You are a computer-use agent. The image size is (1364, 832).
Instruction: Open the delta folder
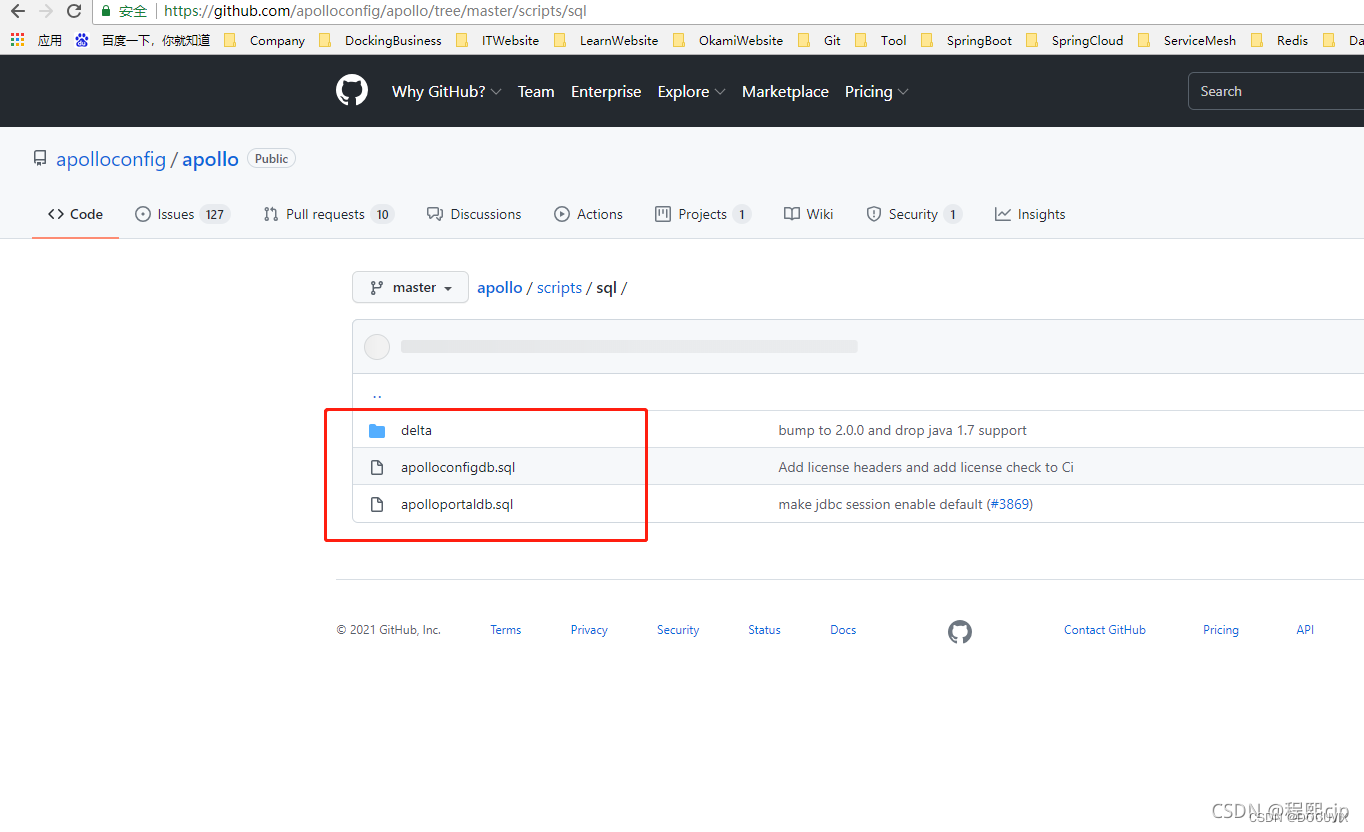416,430
